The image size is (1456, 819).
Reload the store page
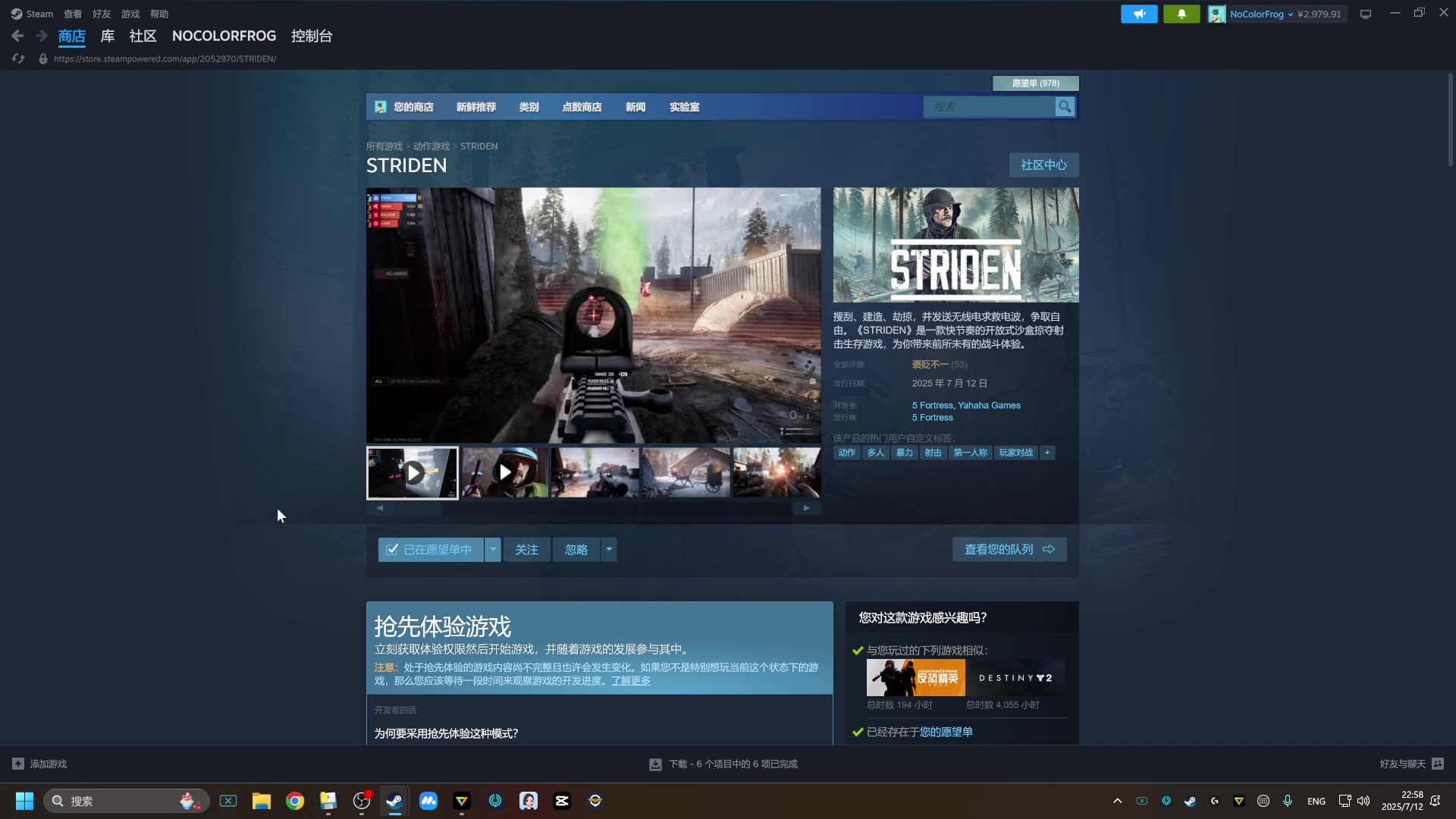point(18,58)
